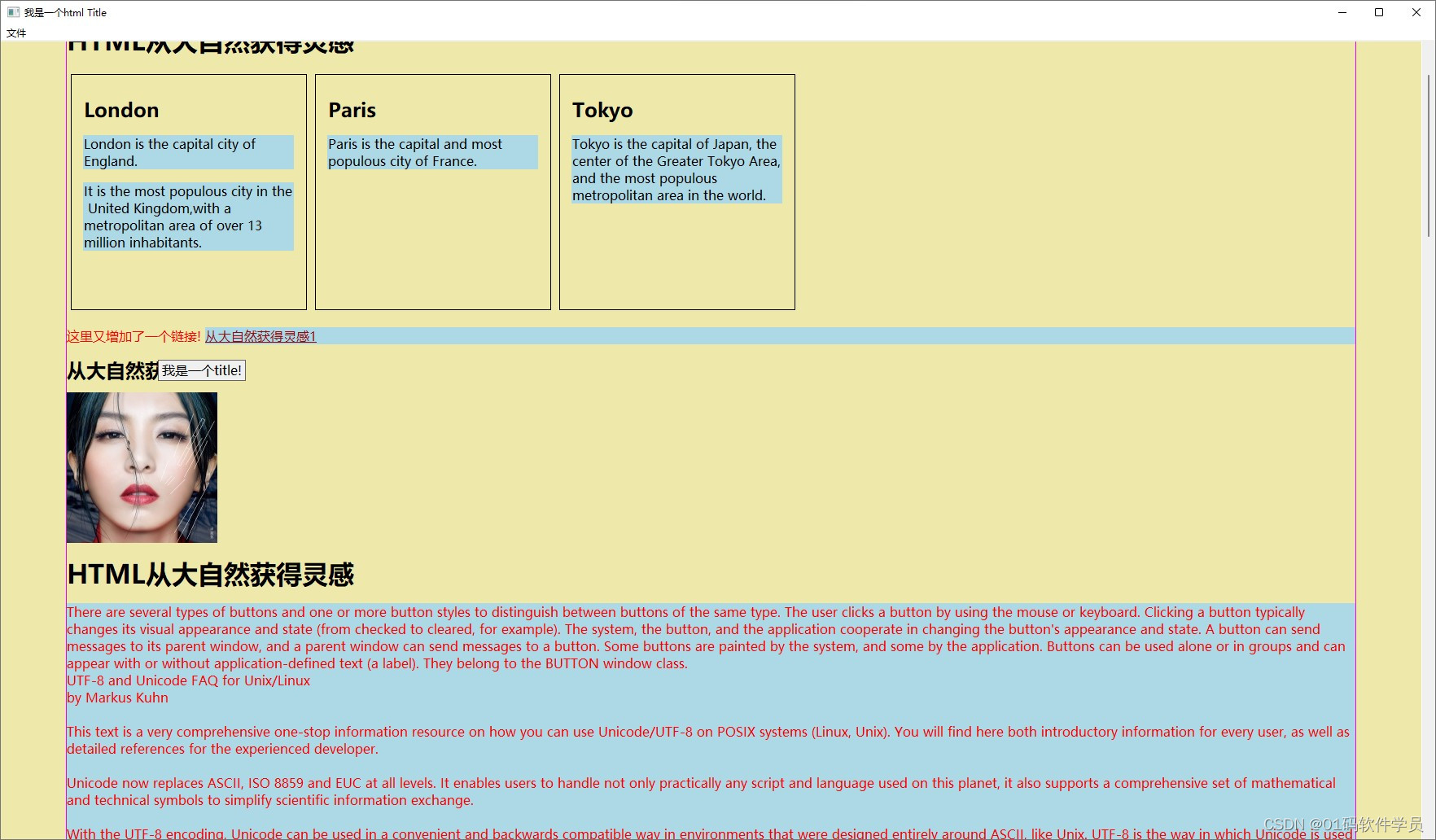Viewport: 1436px width, 840px height.
Task: Click the line "by Markus Kuhn"
Action: tap(117, 698)
